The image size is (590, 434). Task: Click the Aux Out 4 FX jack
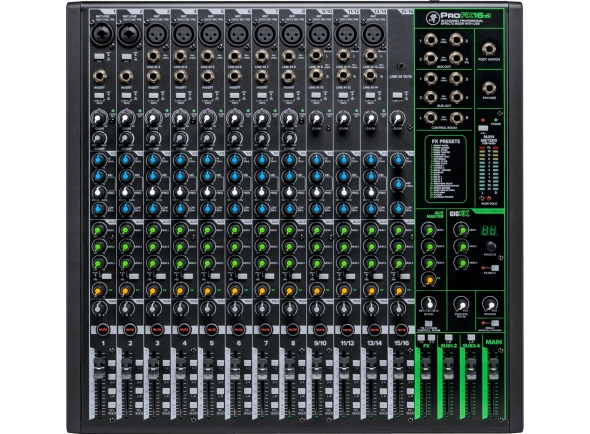[x=456, y=58]
